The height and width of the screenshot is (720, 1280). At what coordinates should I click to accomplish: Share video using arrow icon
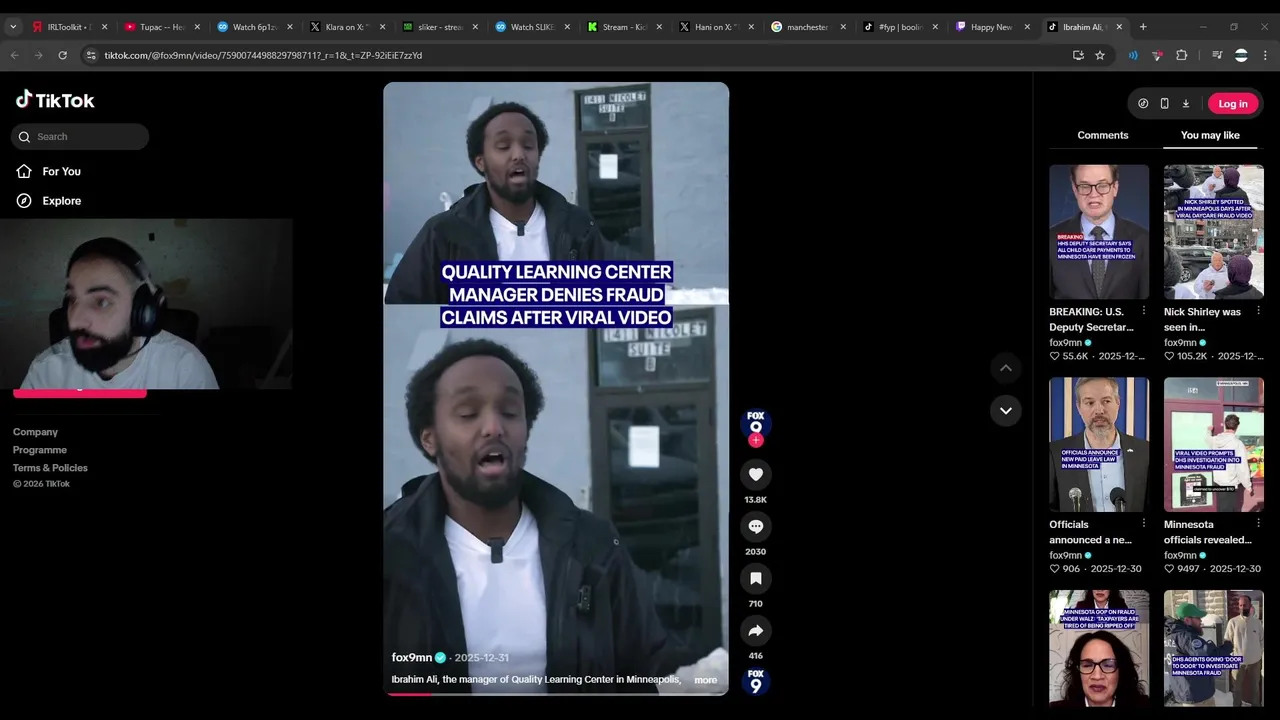(x=756, y=631)
